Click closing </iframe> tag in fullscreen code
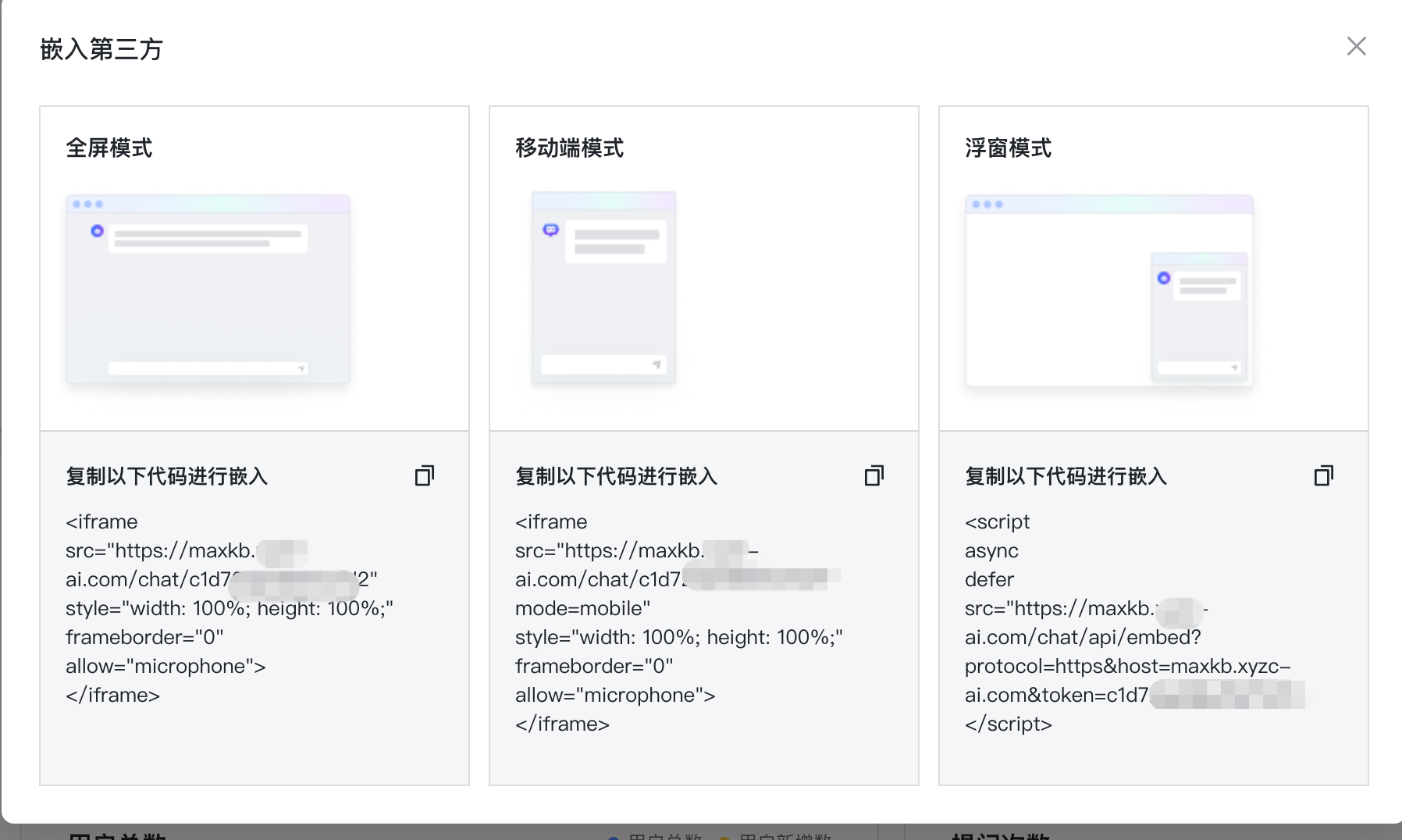The width and height of the screenshot is (1402, 840). point(113,695)
